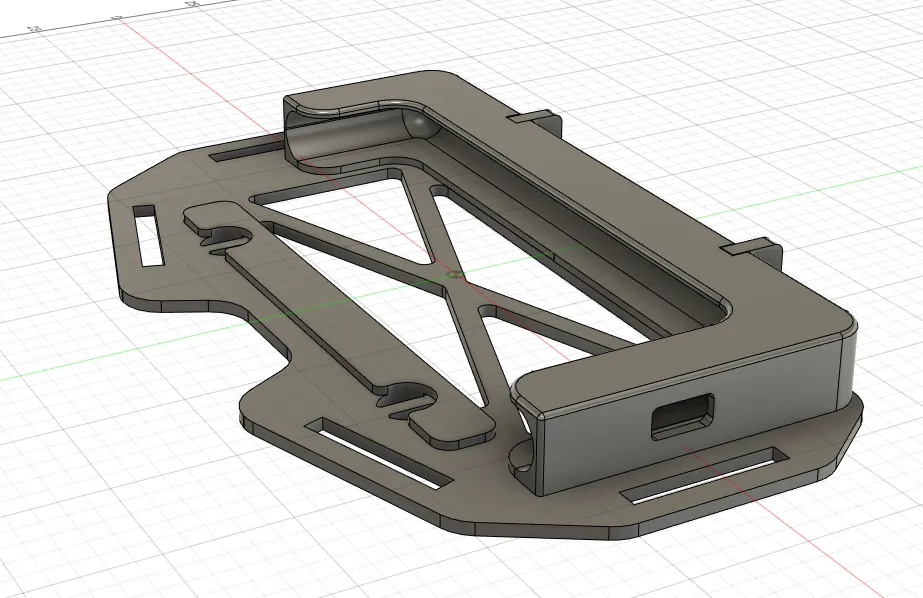Select the rounded port cutout on the box front
The height and width of the screenshot is (598, 923).
(x=683, y=416)
